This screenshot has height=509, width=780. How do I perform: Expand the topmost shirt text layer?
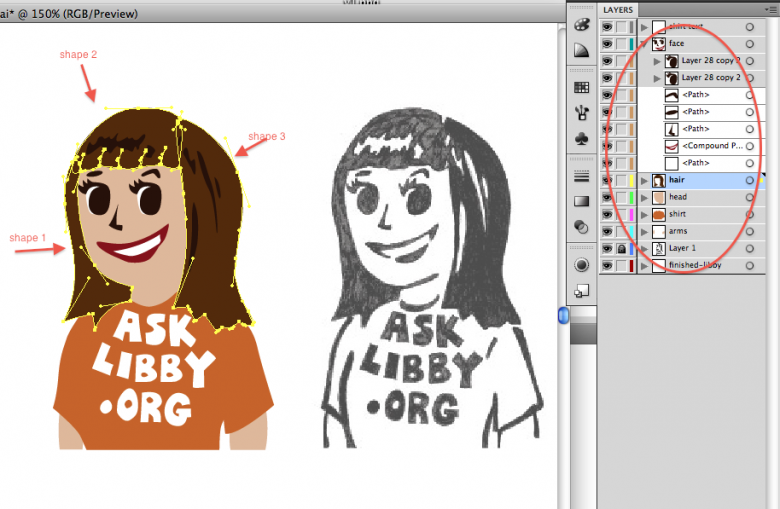[x=644, y=27]
